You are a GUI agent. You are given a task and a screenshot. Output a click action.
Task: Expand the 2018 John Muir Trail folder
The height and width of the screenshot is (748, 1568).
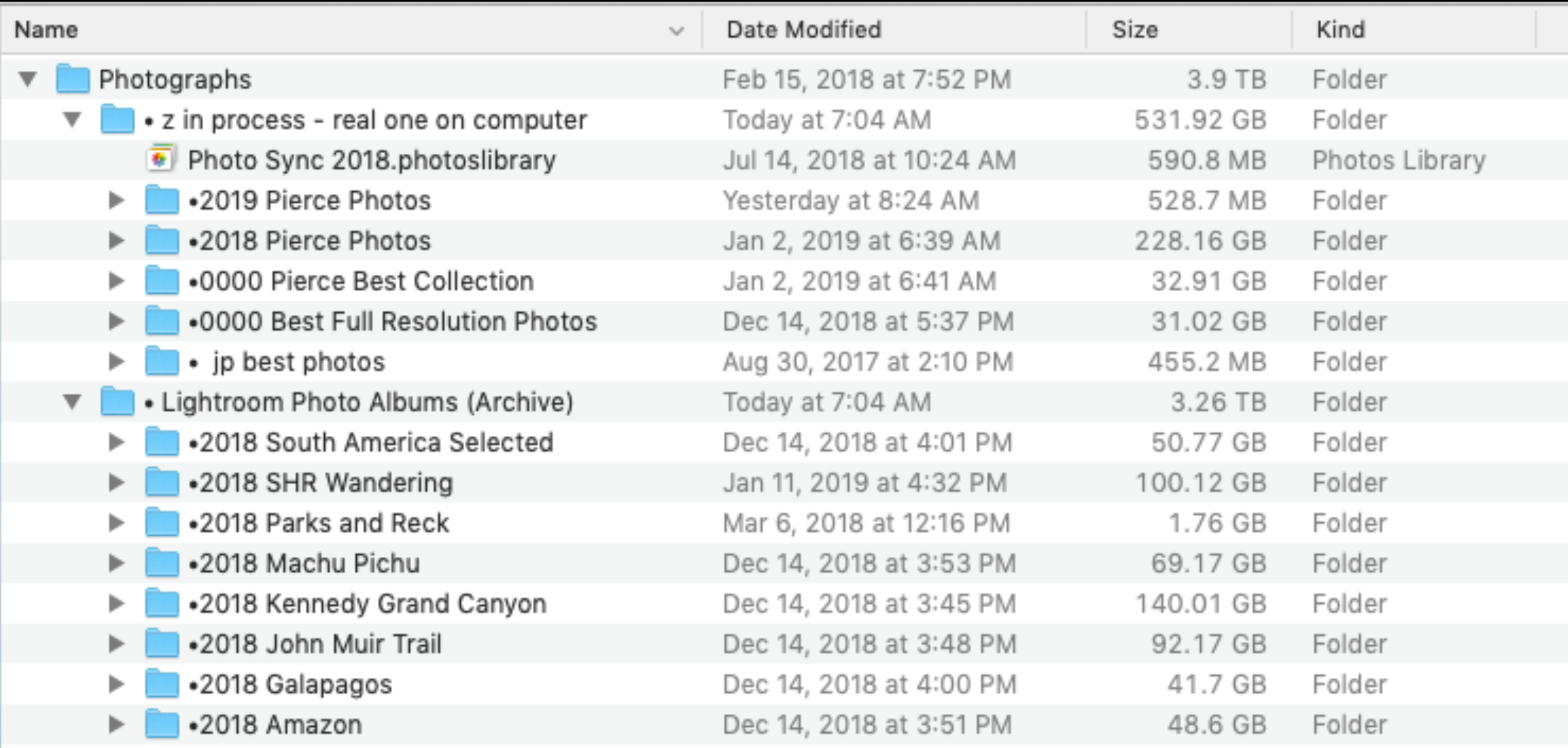click(116, 644)
